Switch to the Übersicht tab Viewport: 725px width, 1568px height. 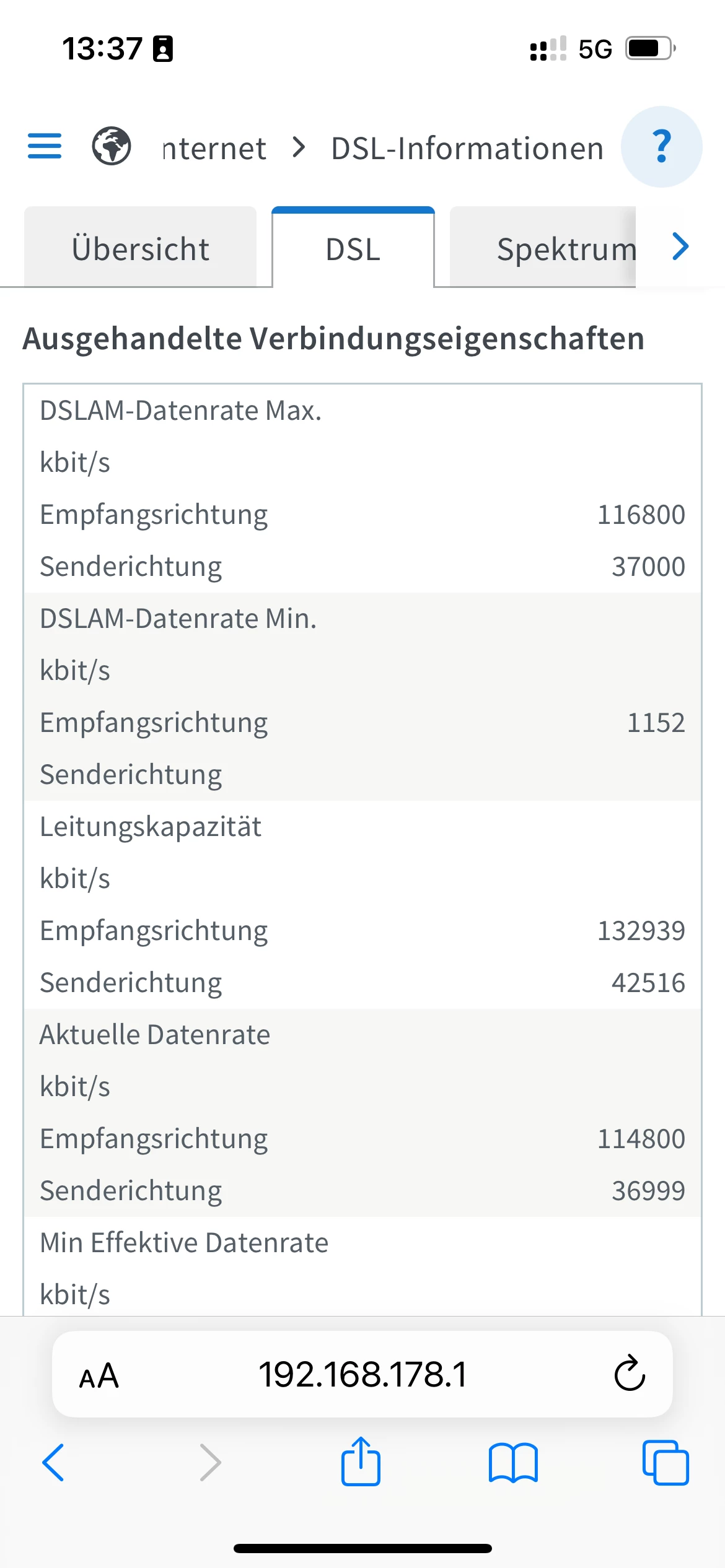[140, 249]
